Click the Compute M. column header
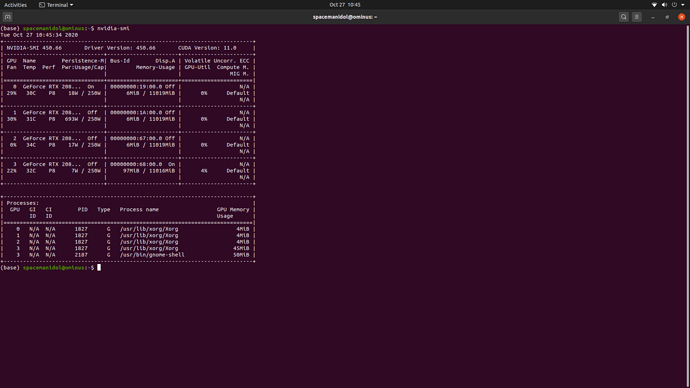The height and width of the screenshot is (388, 690). pos(233,67)
